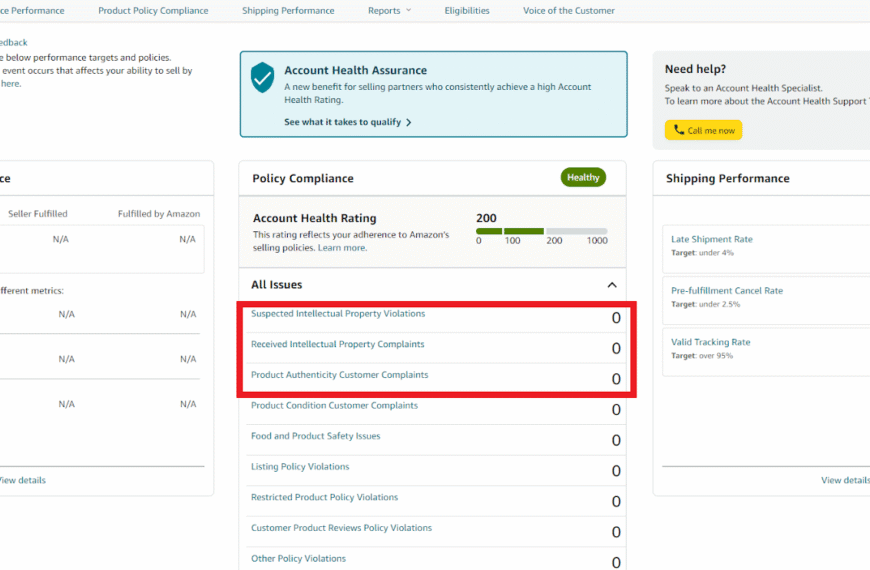Screen dimensions: 870x570
Task: Open Listing Policy Violations
Action: (x=300, y=466)
